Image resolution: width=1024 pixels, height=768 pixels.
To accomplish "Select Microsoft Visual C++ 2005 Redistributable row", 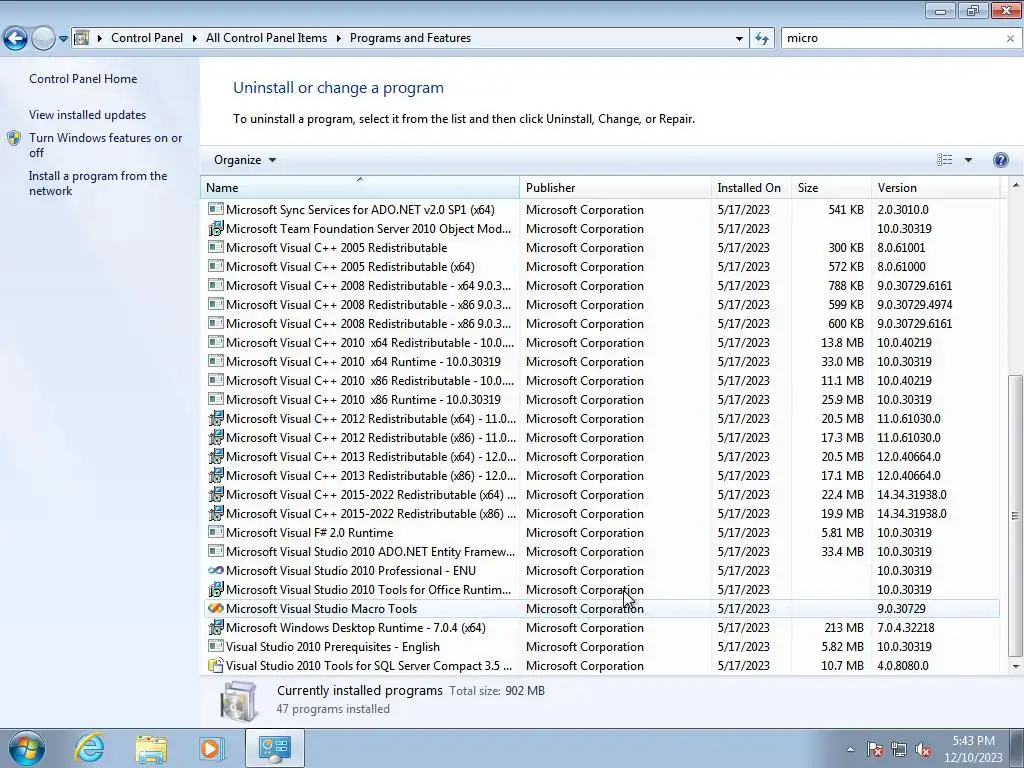I will (x=601, y=248).
